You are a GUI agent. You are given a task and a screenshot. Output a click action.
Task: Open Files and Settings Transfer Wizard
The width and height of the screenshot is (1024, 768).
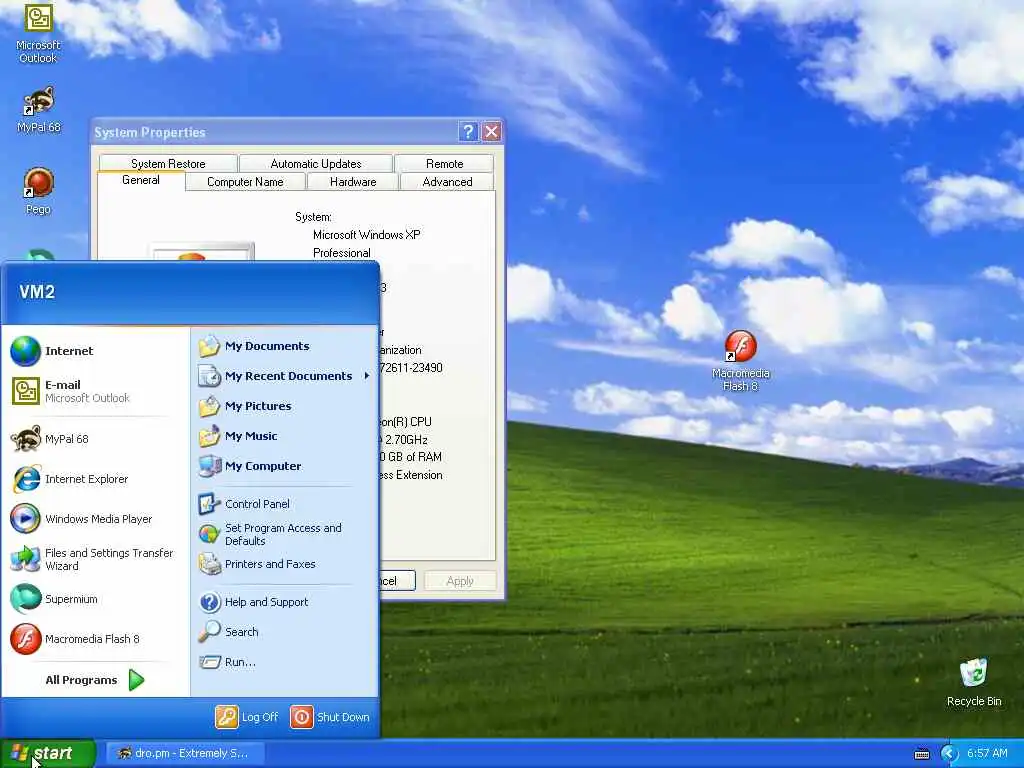click(x=95, y=559)
